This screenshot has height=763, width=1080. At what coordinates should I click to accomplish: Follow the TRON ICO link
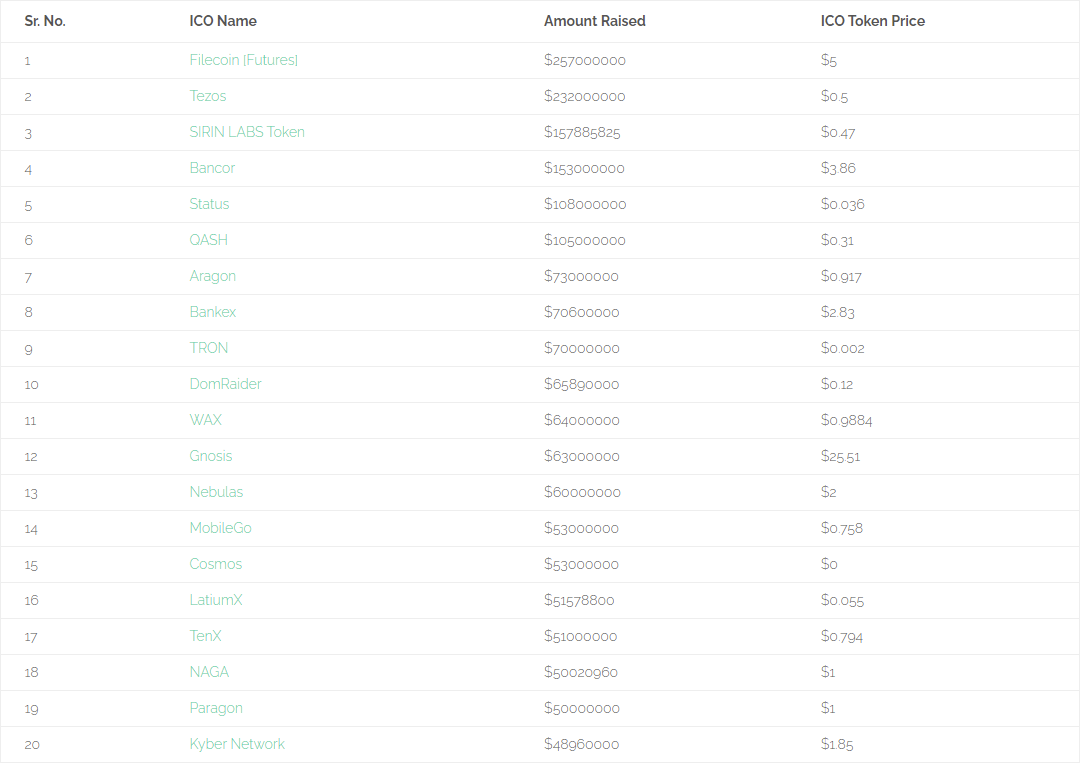point(209,348)
